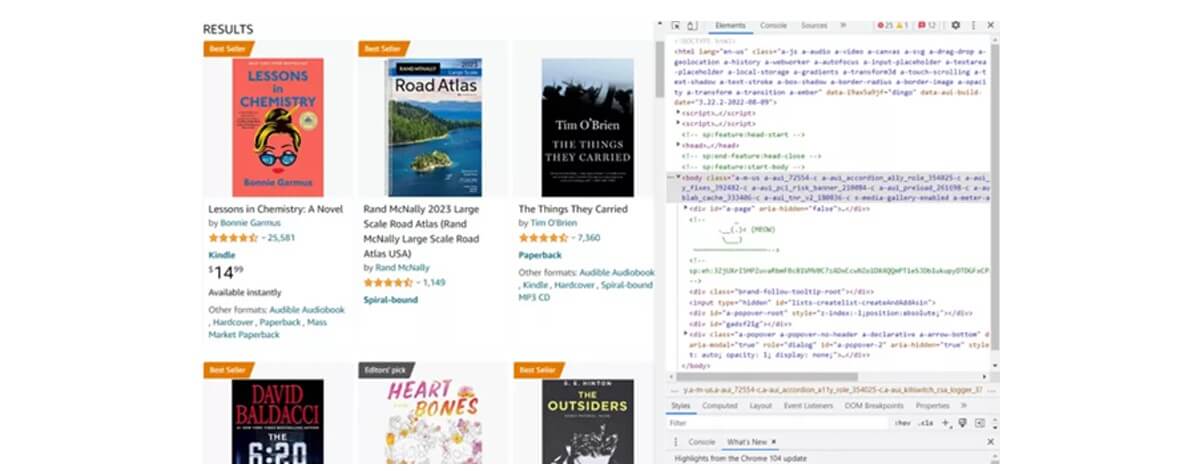Viewport: 1200px width, 471px height.
Task: Select the Styles tab
Action: tap(681, 406)
